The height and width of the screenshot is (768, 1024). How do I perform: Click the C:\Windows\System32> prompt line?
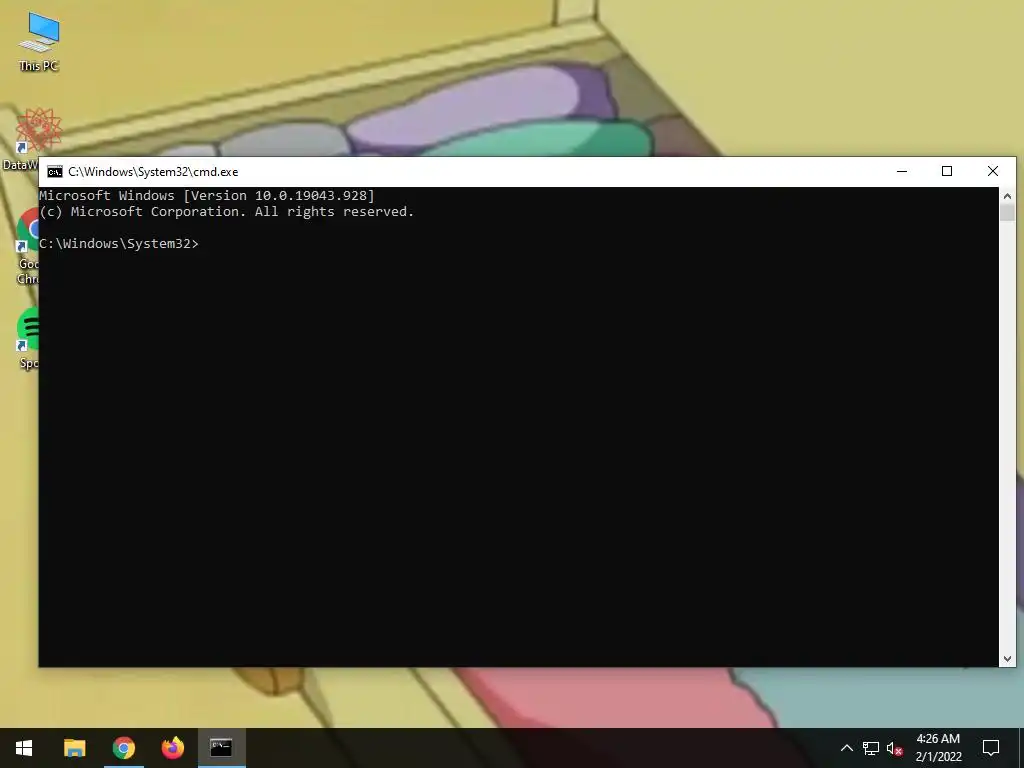pos(119,244)
